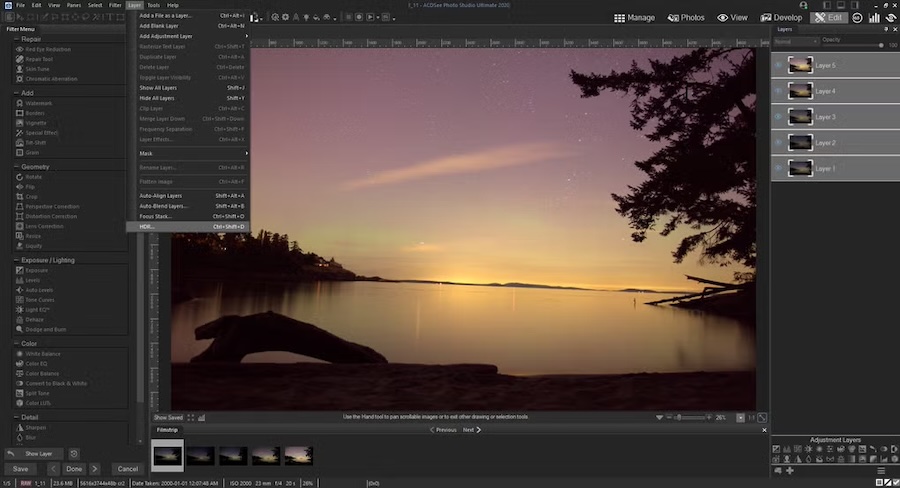Select the Crop tool in Filter Menu
Screen dimensions: 900x488
31,196
